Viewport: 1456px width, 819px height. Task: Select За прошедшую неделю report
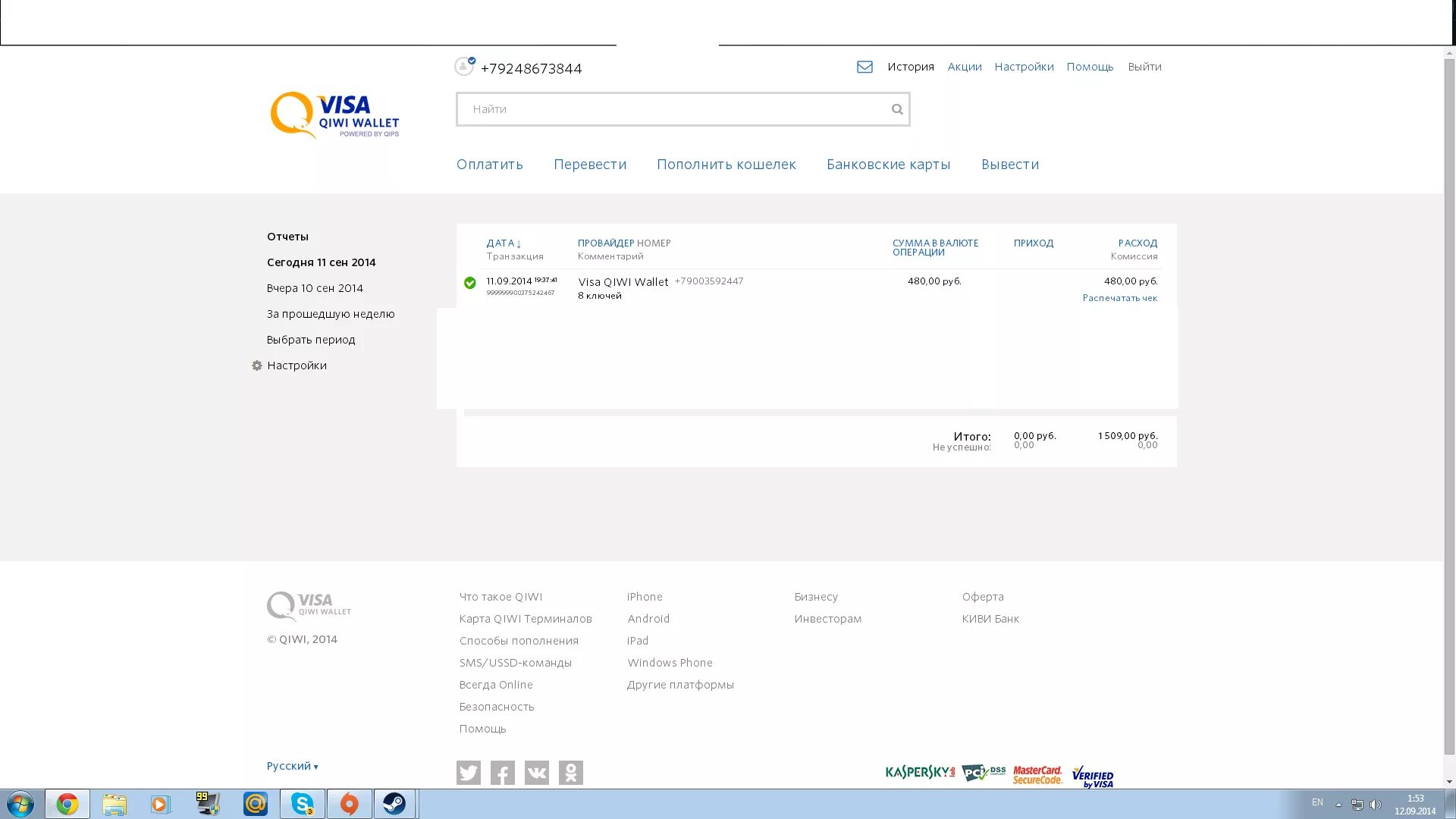331,314
